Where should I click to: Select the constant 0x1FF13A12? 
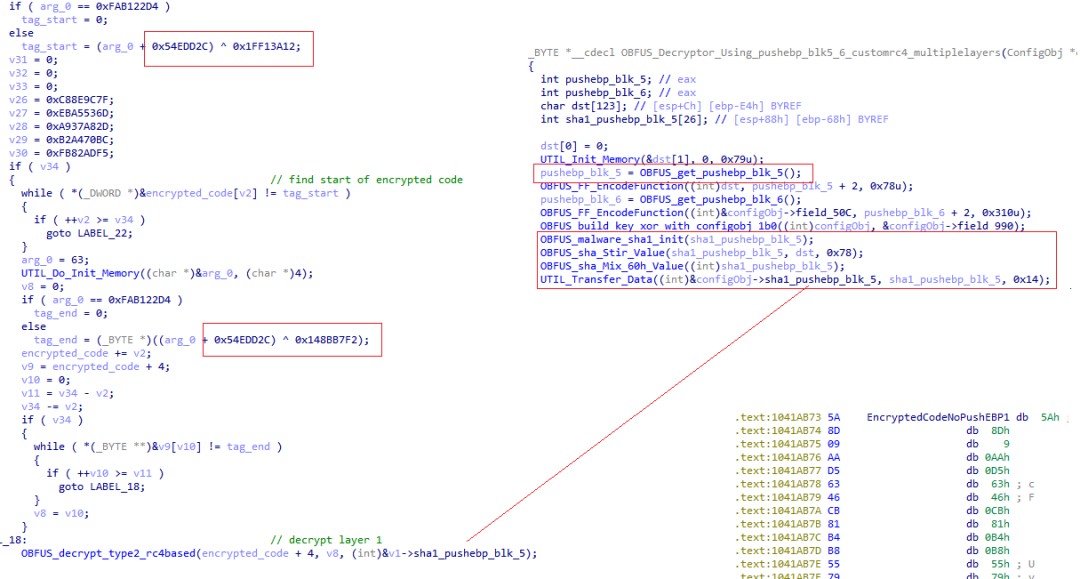click(x=268, y=46)
